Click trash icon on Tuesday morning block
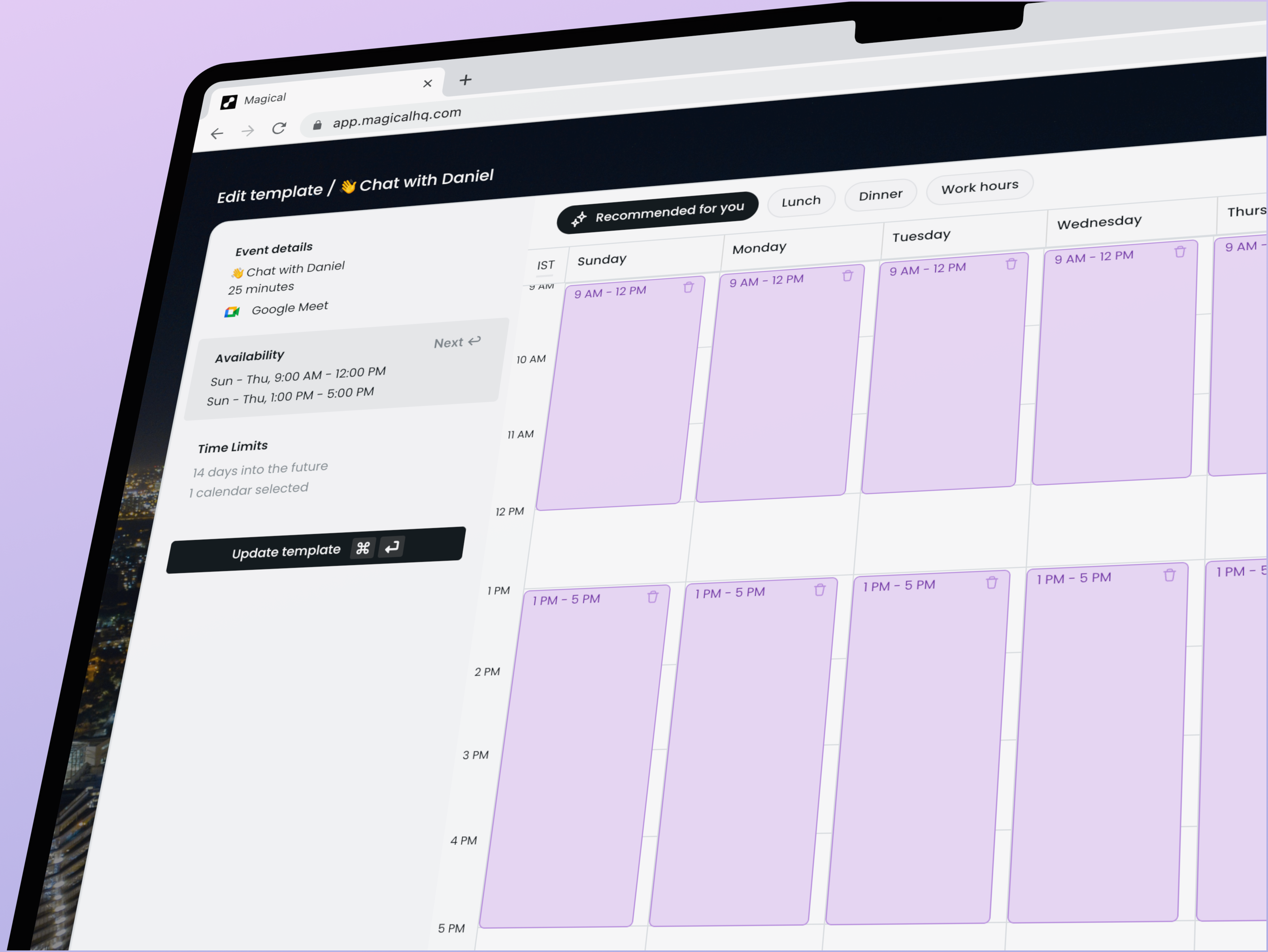Viewport: 1268px width, 952px height. 1011,264
